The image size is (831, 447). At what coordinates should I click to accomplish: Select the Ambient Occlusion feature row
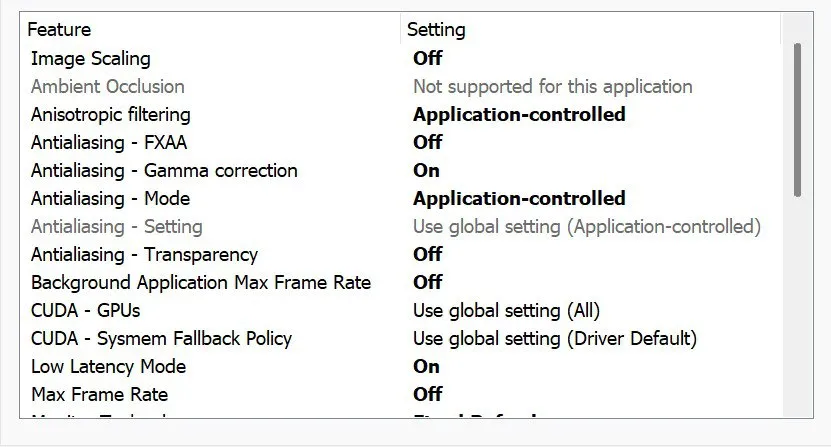(108, 86)
